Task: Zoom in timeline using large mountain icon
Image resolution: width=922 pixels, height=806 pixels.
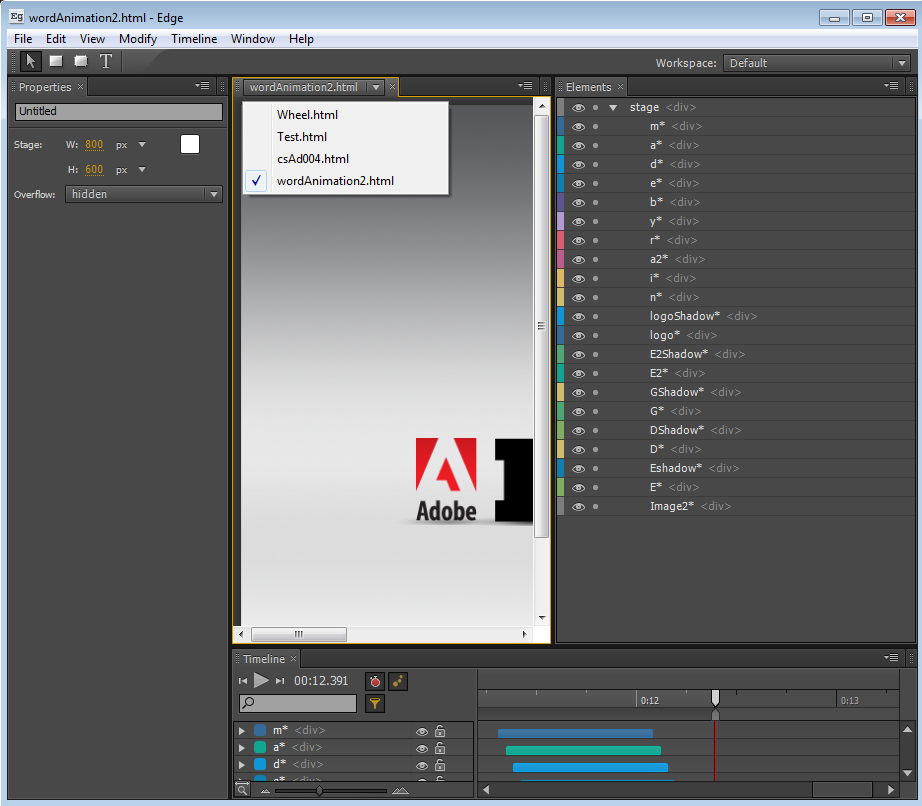Action: click(400, 791)
